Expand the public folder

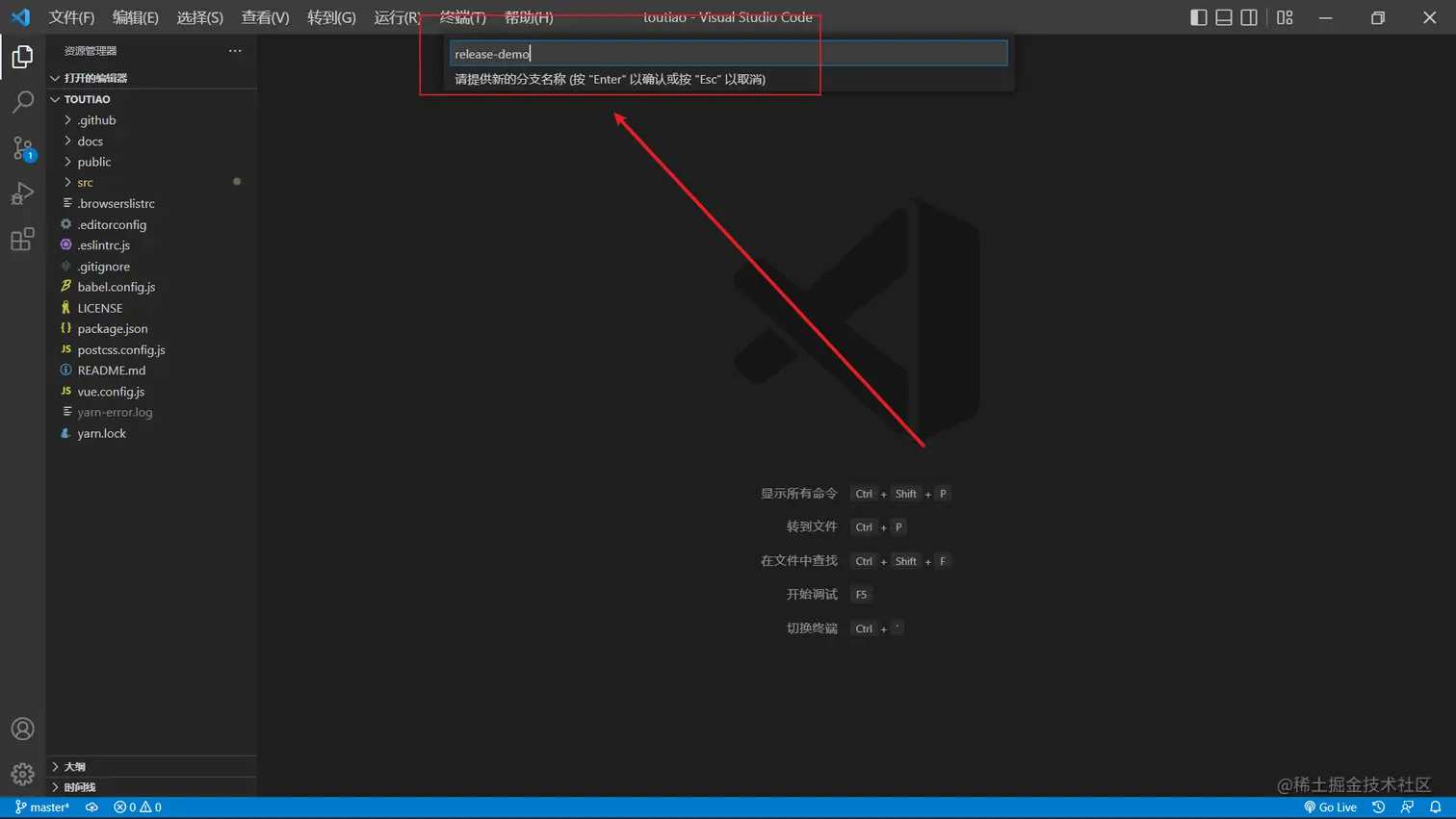coord(151,162)
